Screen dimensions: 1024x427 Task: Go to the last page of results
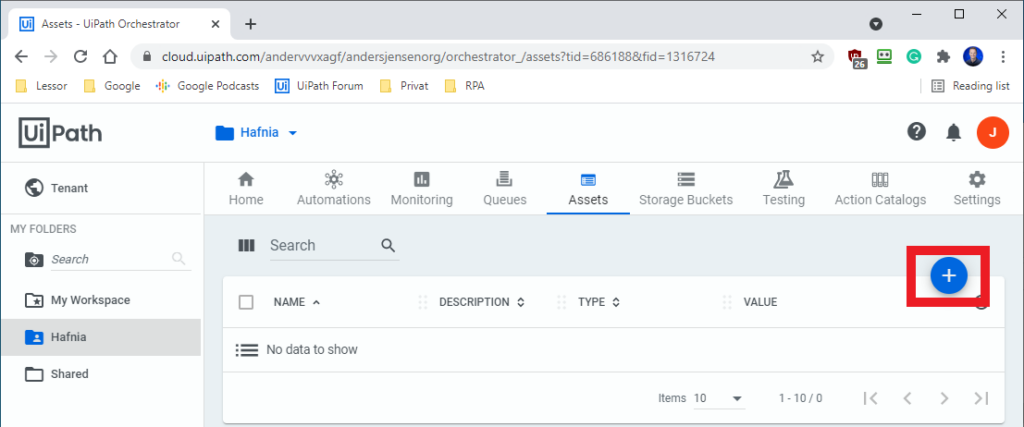[x=981, y=398]
